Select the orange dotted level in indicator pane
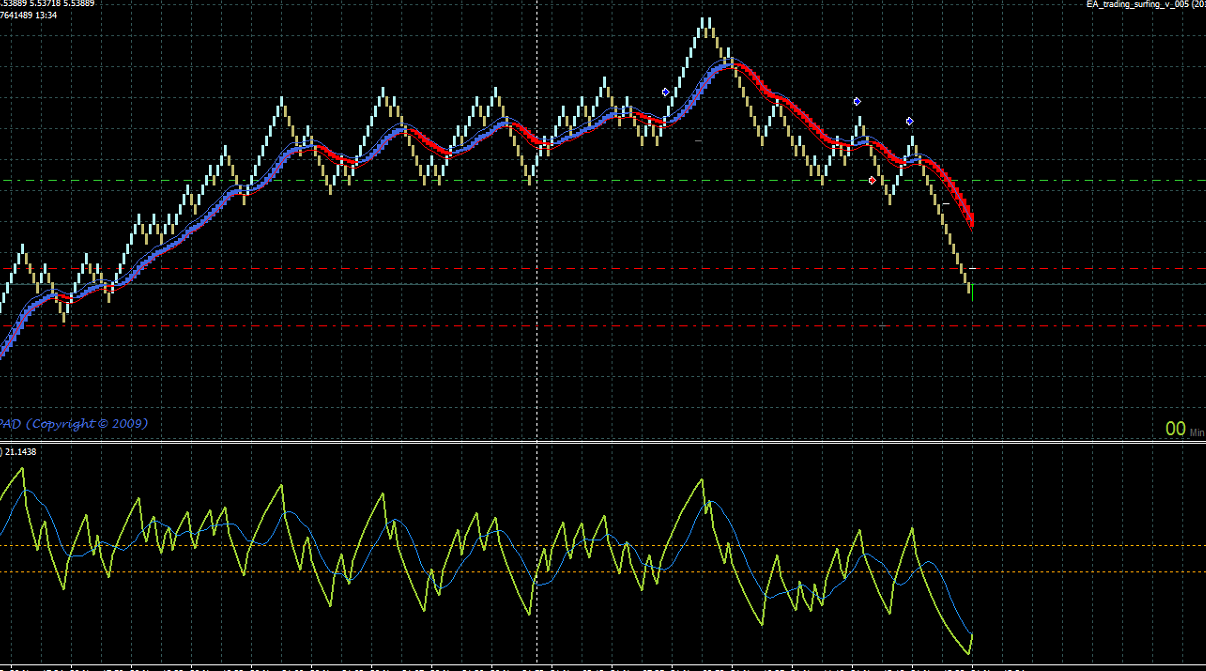The width and height of the screenshot is (1206, 671). pos(603,572)
